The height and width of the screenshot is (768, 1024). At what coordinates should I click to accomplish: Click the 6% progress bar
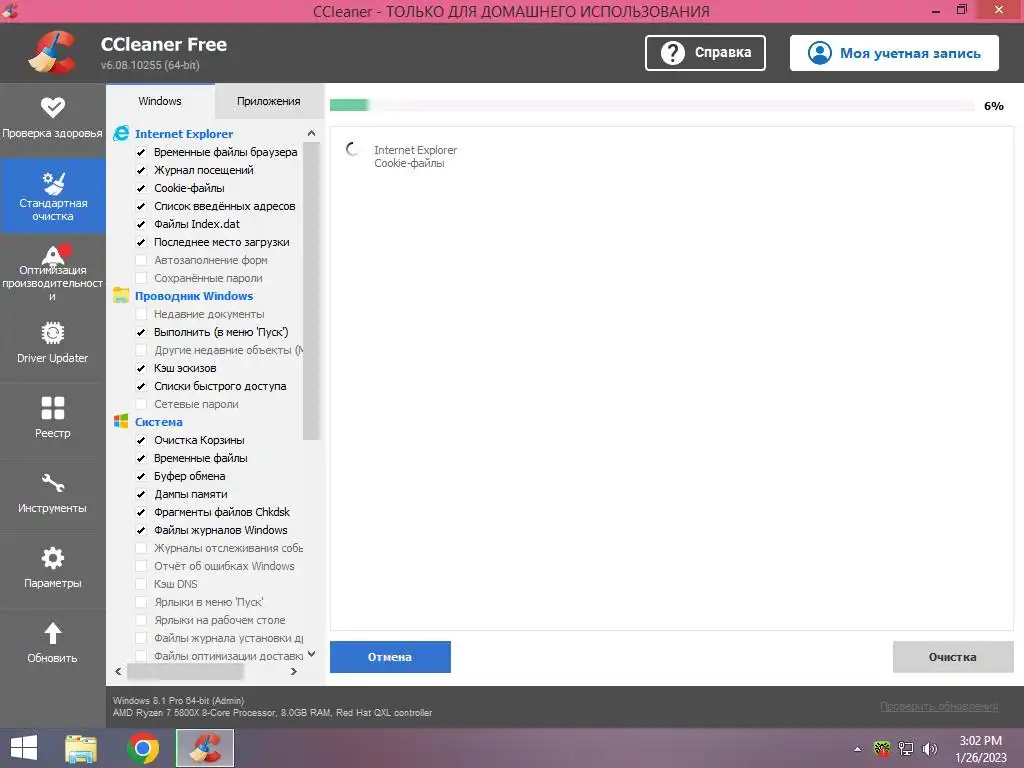pos(652,106)
